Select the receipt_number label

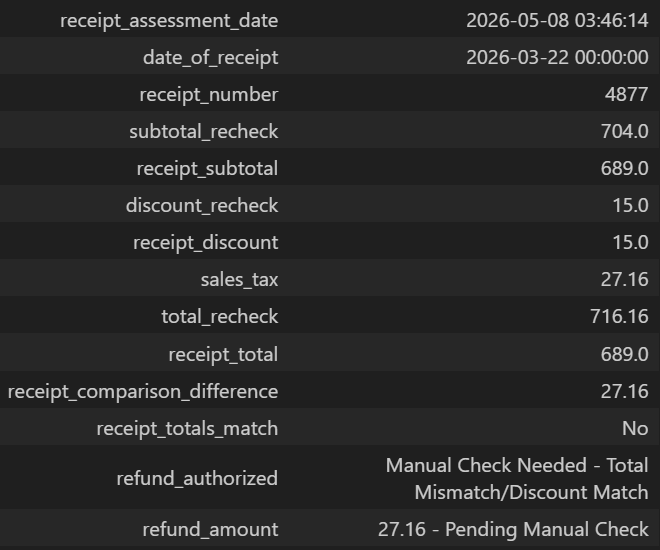(x=209, y=95)
